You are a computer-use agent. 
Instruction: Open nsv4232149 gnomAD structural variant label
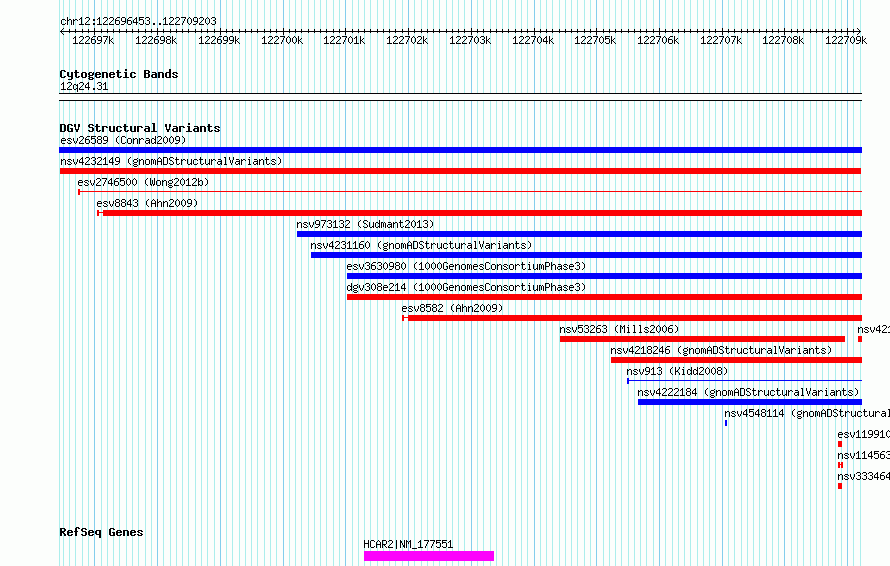click(171, 161)
